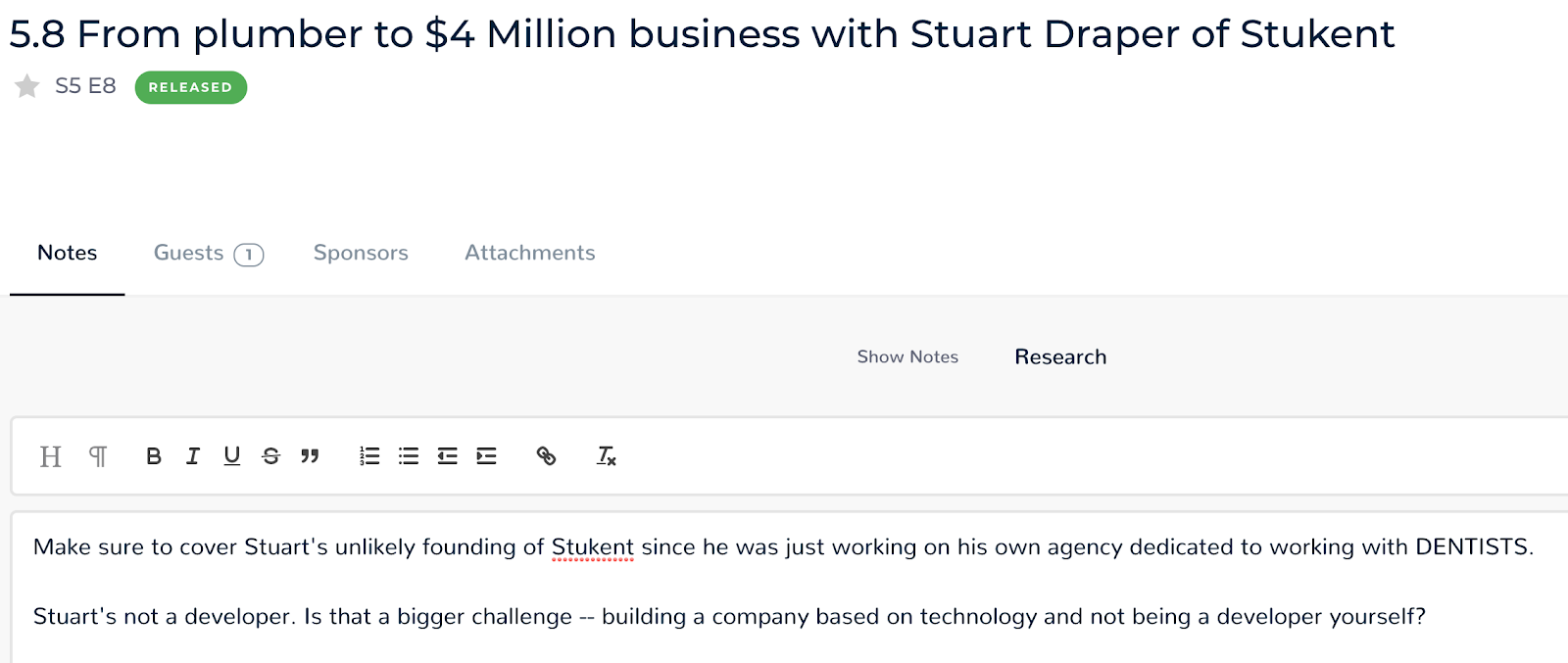The image size is (1568, 663).
Task: Go to the Attachments tab
Action: click(529, 254)
